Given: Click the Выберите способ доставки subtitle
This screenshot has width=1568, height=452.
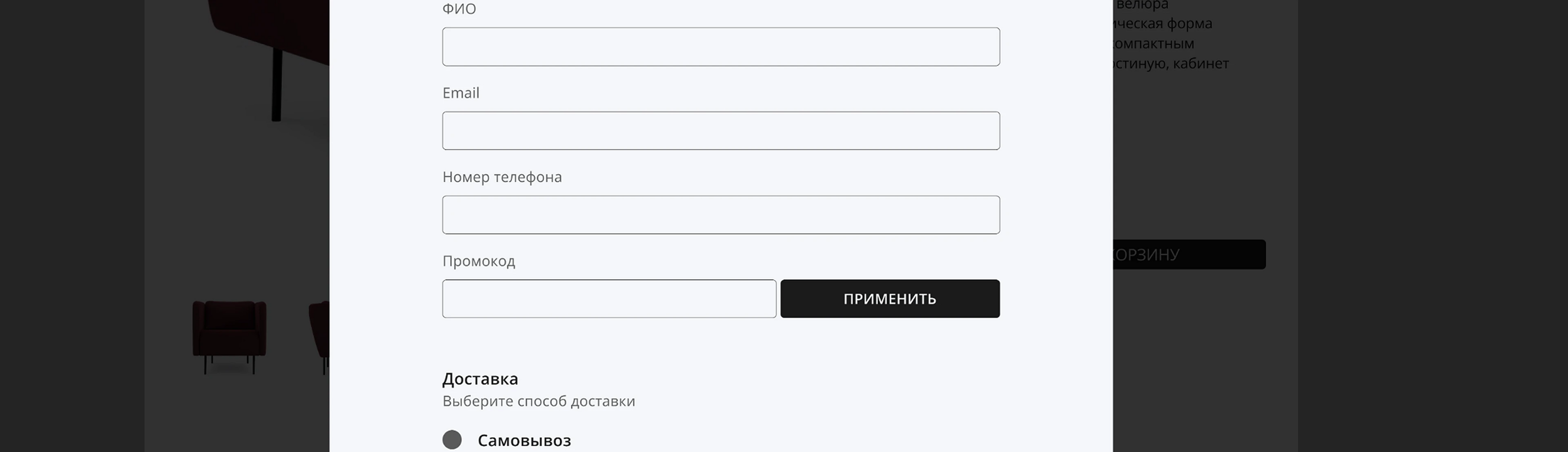Looking at the screenshot, I should (x=539, y=402).
